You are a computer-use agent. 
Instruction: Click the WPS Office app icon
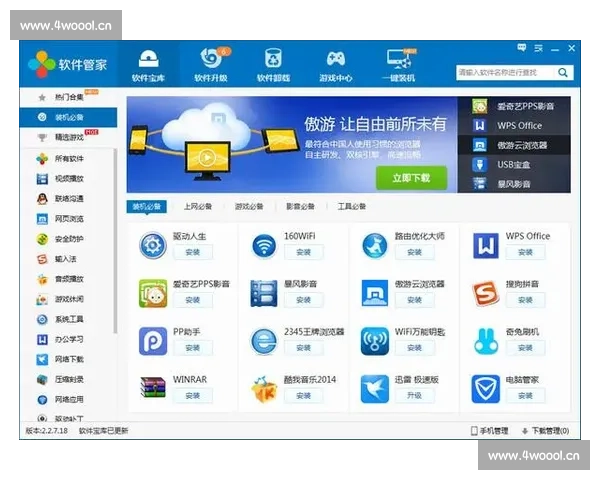486,244
